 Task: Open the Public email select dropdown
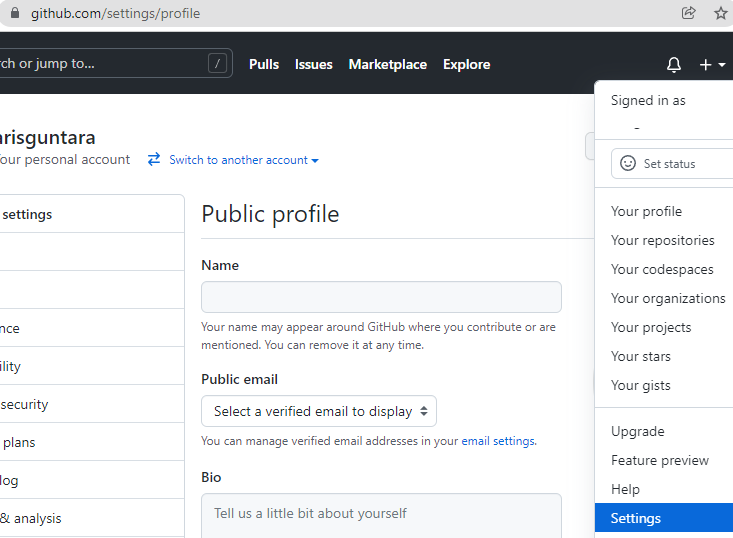pos(319,411)
